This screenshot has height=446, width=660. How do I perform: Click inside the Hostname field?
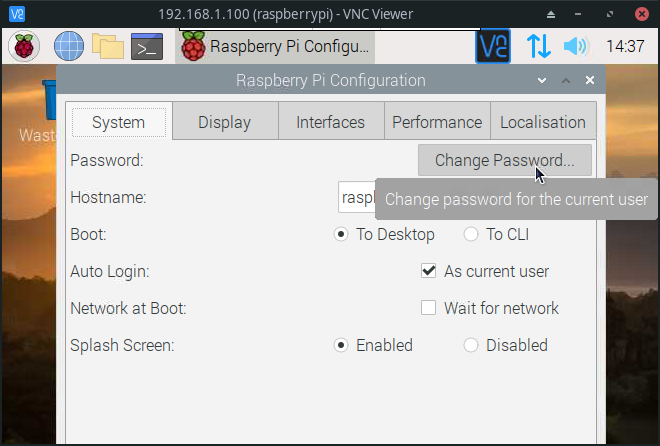(x=357, y=197)
